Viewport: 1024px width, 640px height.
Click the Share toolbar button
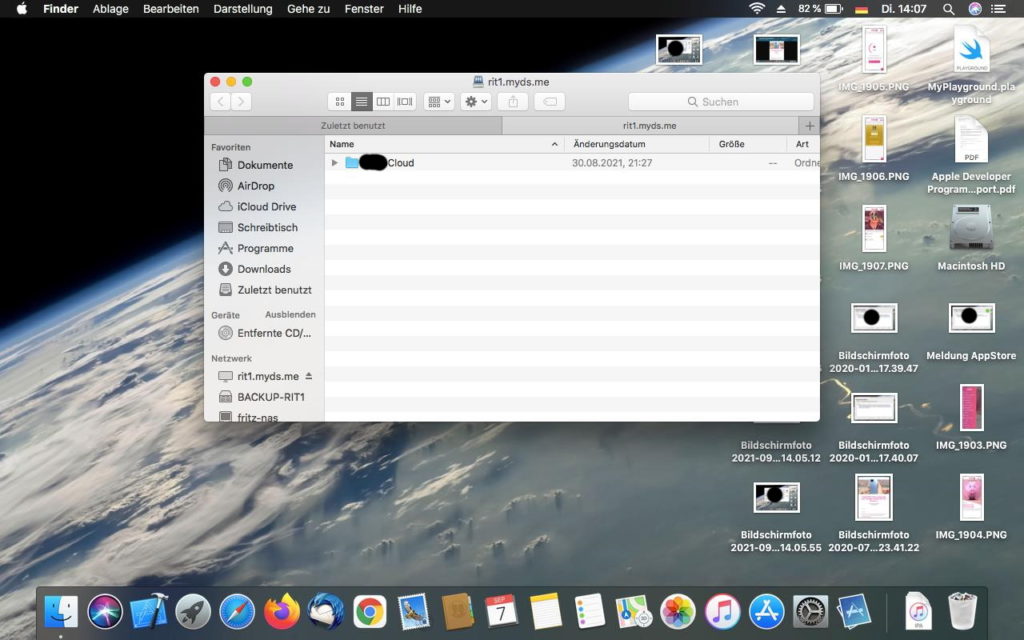click(513, 102)
